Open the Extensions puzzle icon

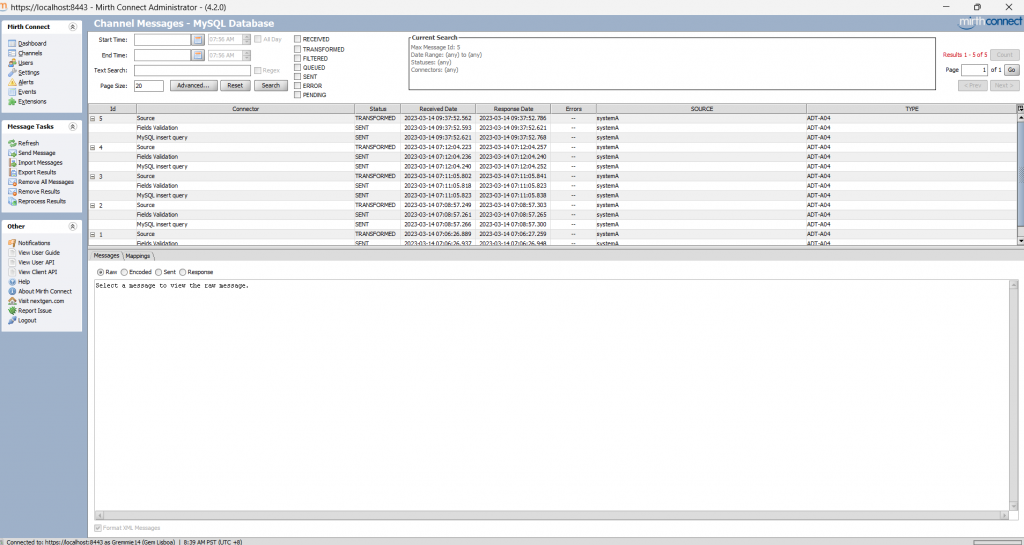pyautogui.click(x=12, y=102)
